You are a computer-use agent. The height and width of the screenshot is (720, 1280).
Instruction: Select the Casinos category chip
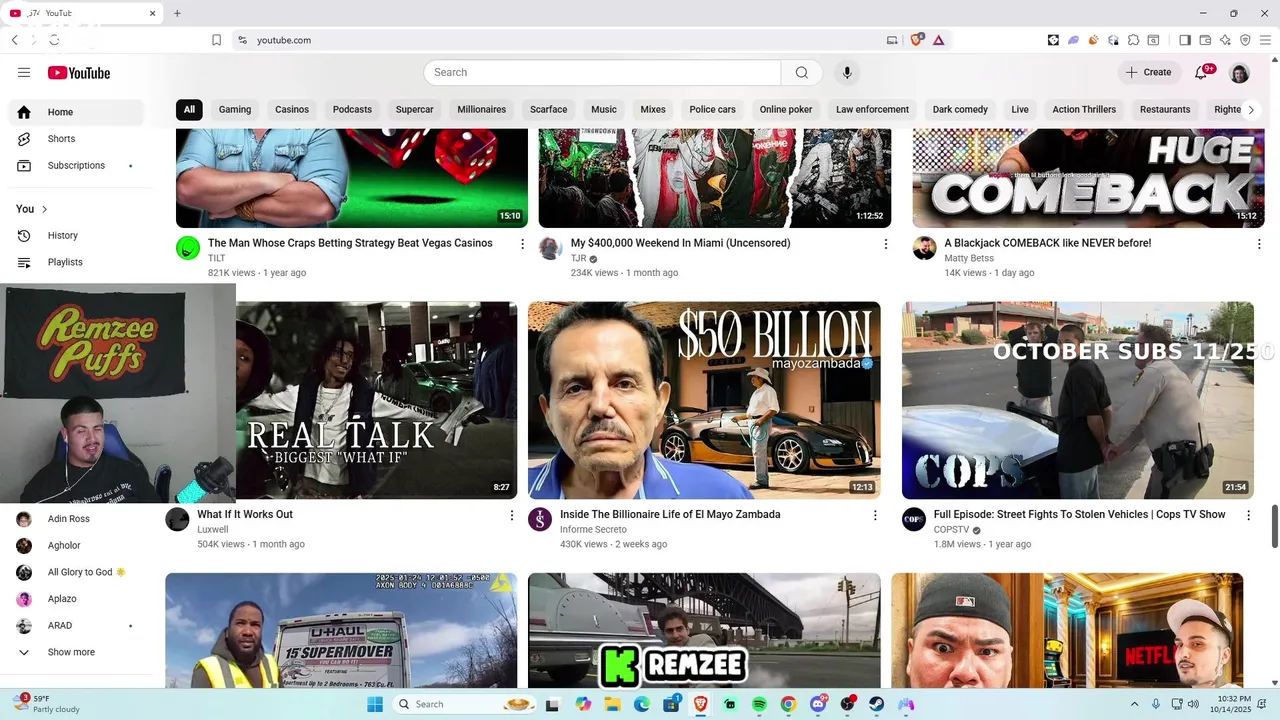[x=292, y=110]
